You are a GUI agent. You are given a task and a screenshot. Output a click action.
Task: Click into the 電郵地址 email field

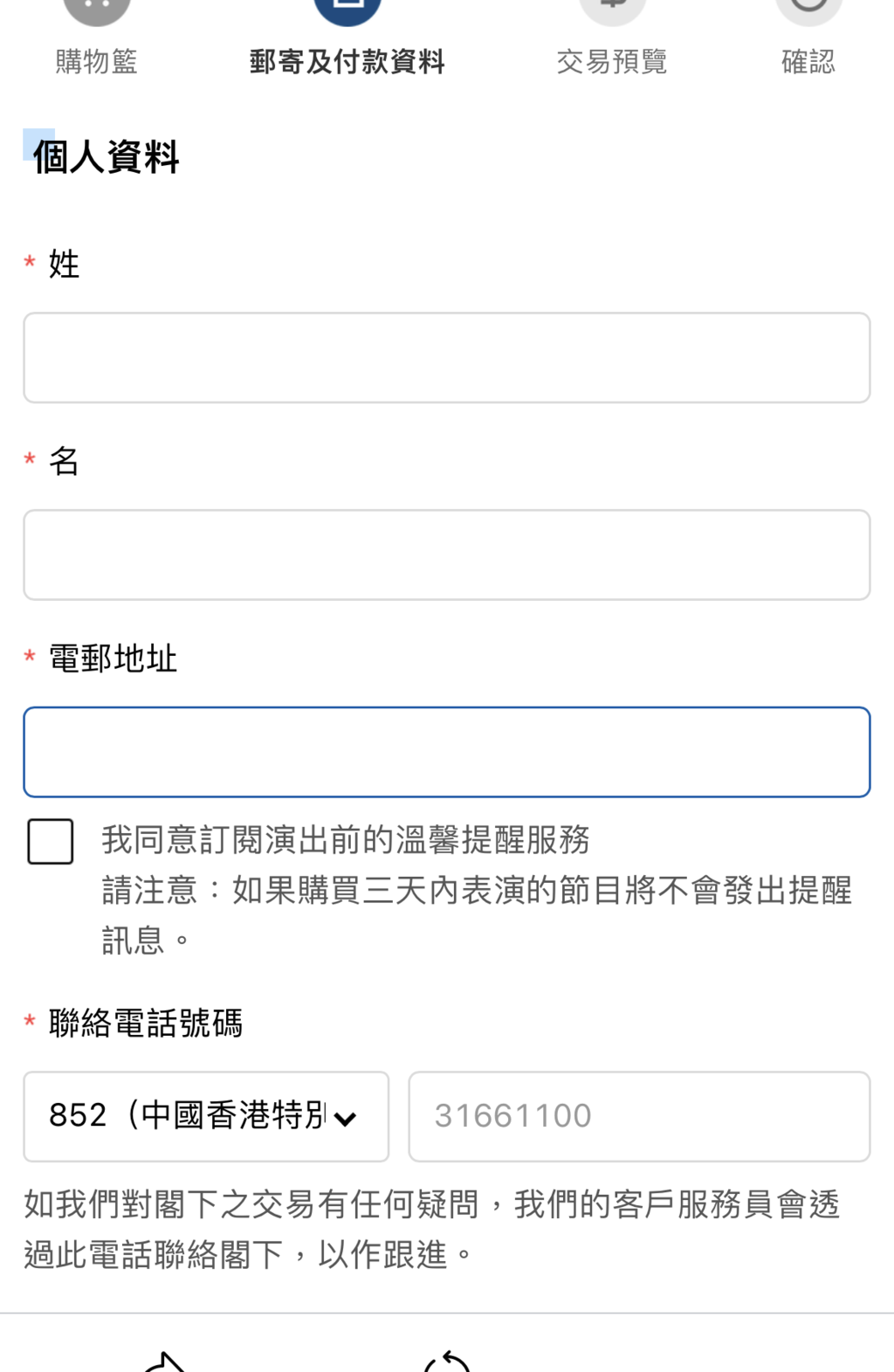tap(447, 752)
